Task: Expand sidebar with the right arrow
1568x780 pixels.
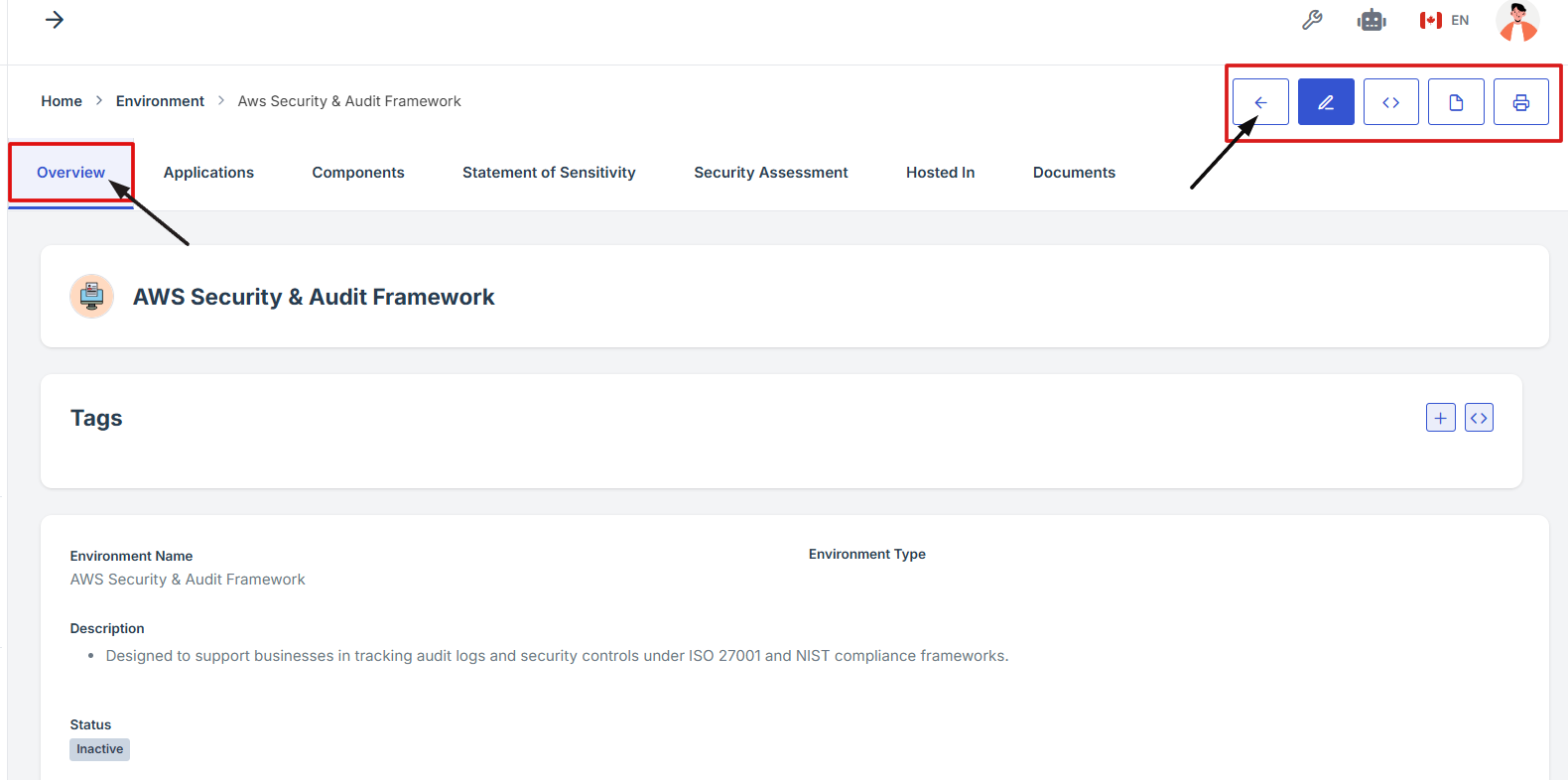Action: (x=55, y=20)
